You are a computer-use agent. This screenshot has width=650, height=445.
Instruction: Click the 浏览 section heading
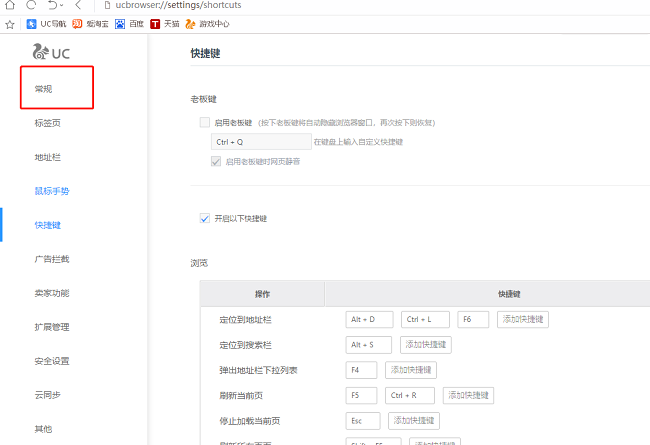[x=199, y=263]
